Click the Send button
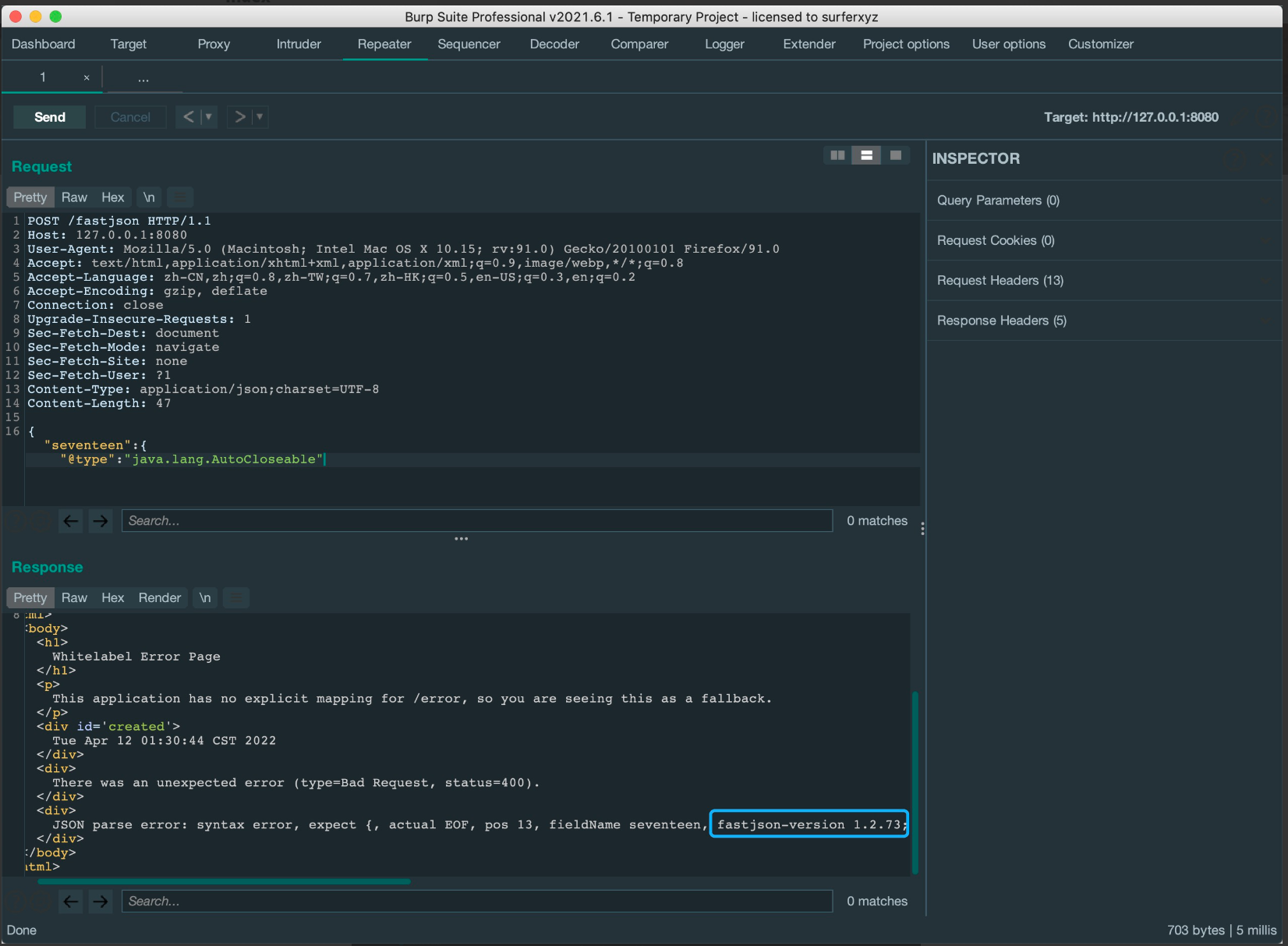 pos(50,117)
